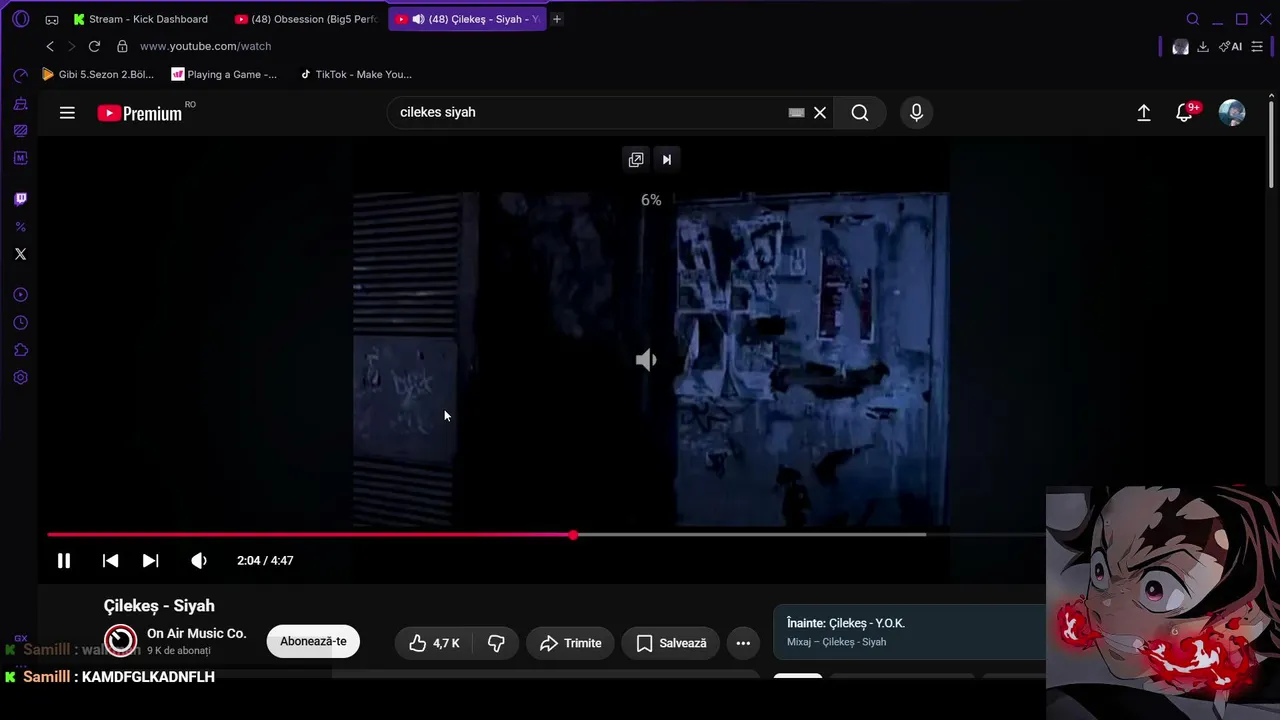Open the browser AI assistant button
Viewport: 1280px width, 720px height.
(1230, 47)
